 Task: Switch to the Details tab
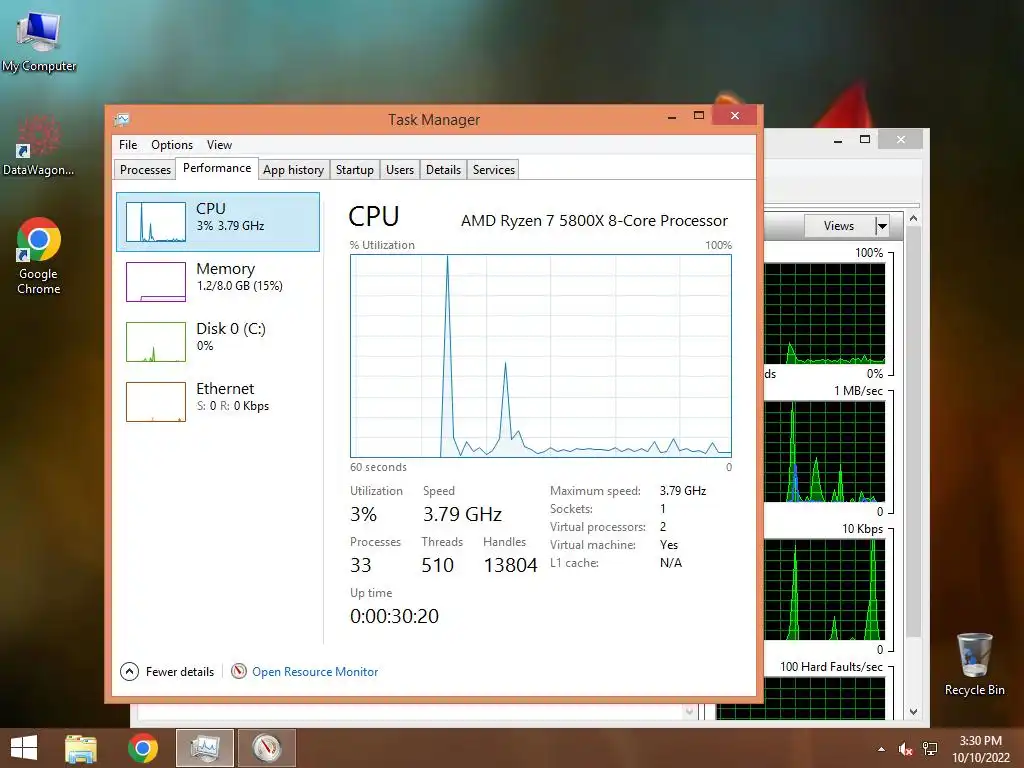443,170
